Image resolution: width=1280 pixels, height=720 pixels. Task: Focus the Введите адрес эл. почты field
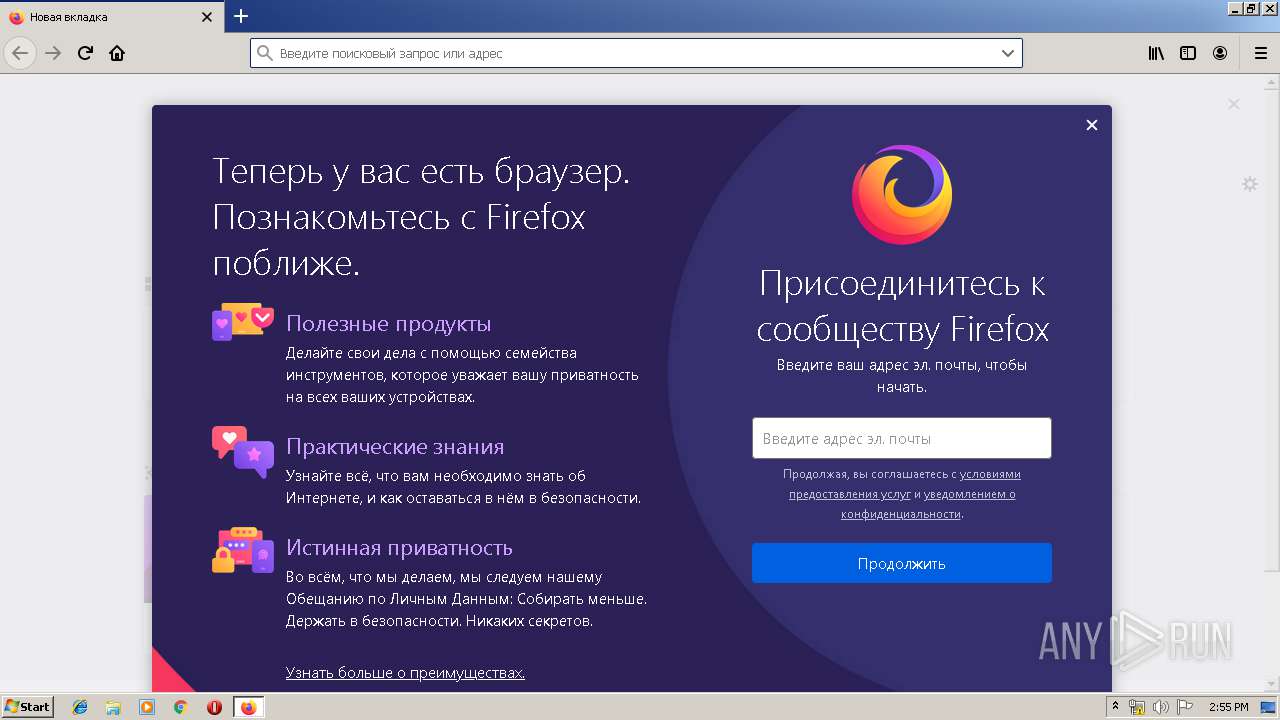901,438
